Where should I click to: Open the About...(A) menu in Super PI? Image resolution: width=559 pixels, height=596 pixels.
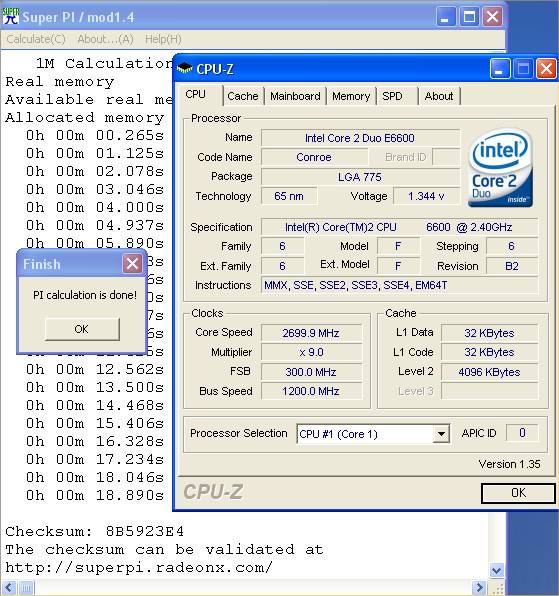click(105, 39)
